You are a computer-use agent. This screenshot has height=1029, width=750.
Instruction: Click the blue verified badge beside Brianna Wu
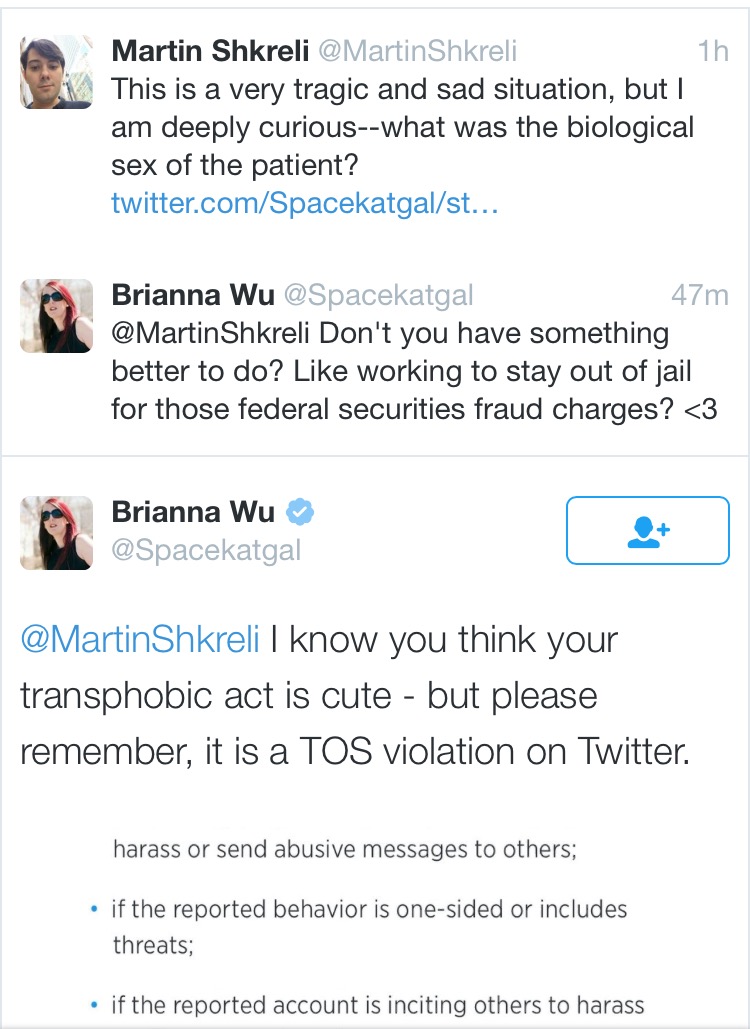click(x=300, y=512)
